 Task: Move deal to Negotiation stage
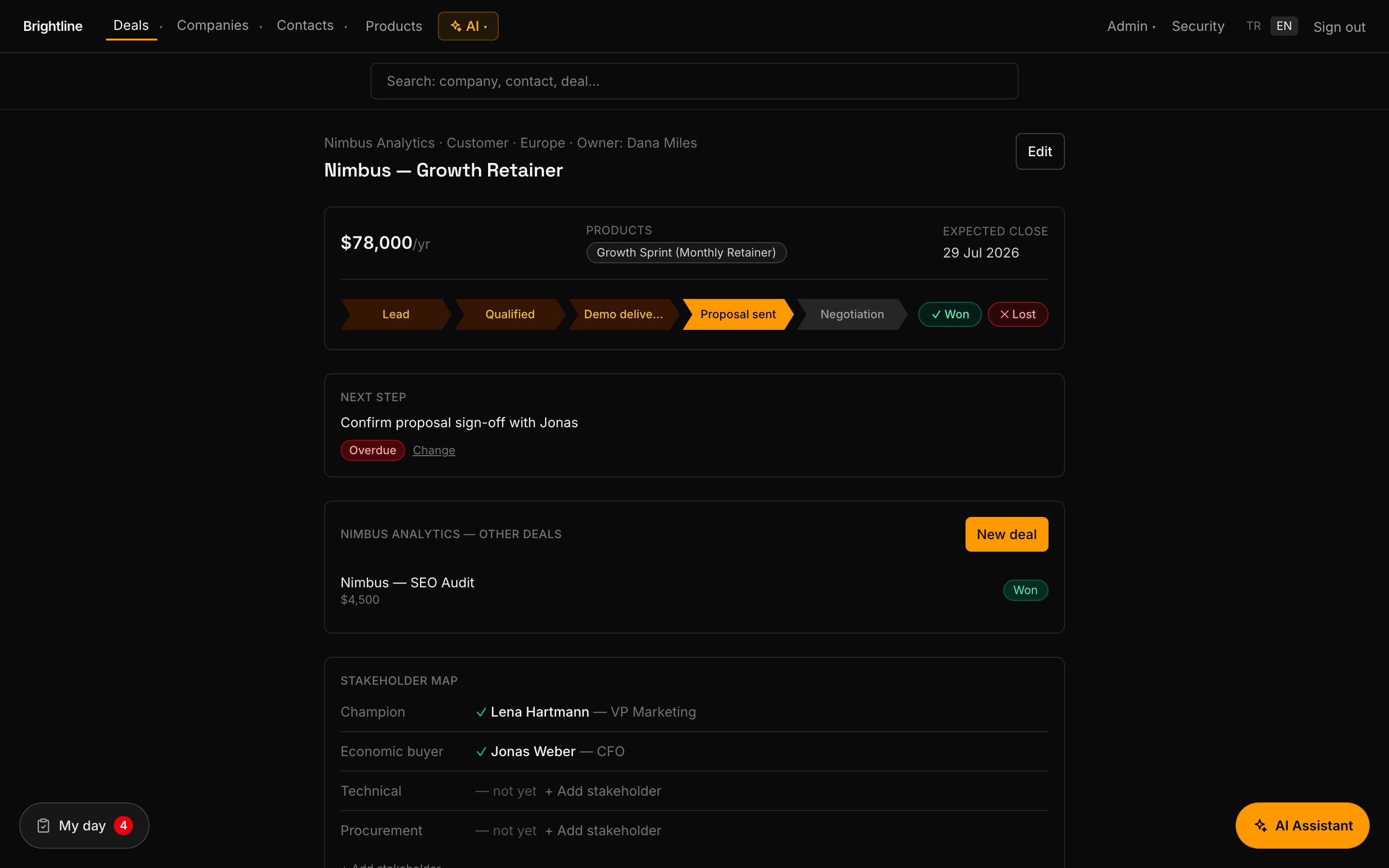(x=852, y=314)
